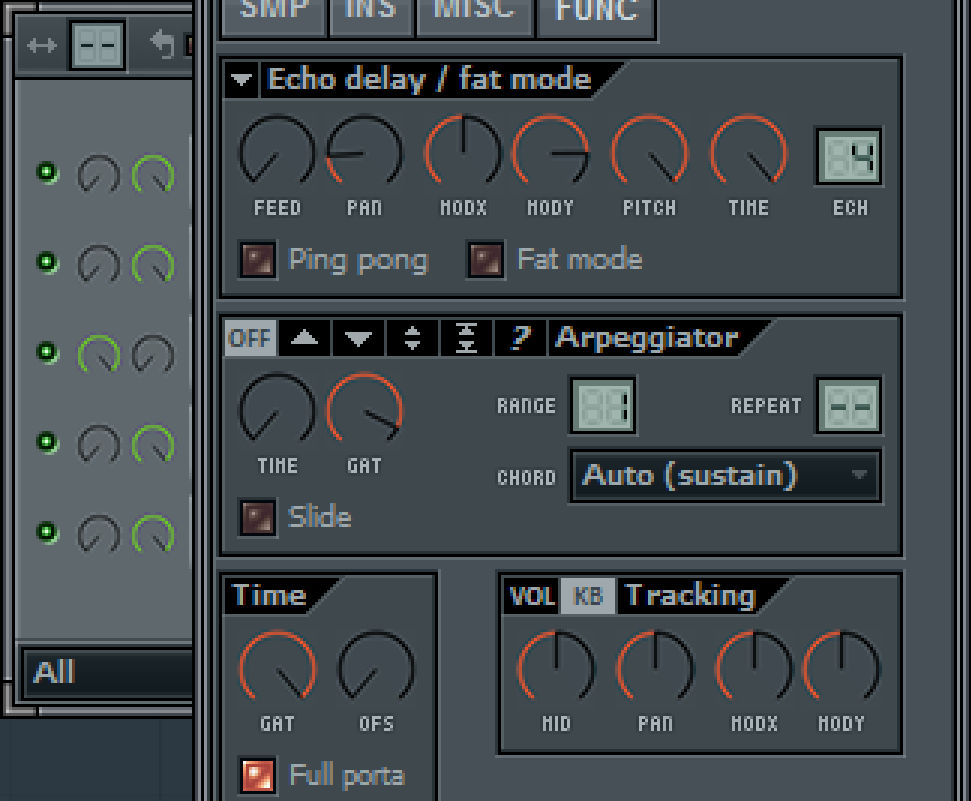Enable Slide in the Arpeggiator panel
971x801 pixels.
[257, 517]
